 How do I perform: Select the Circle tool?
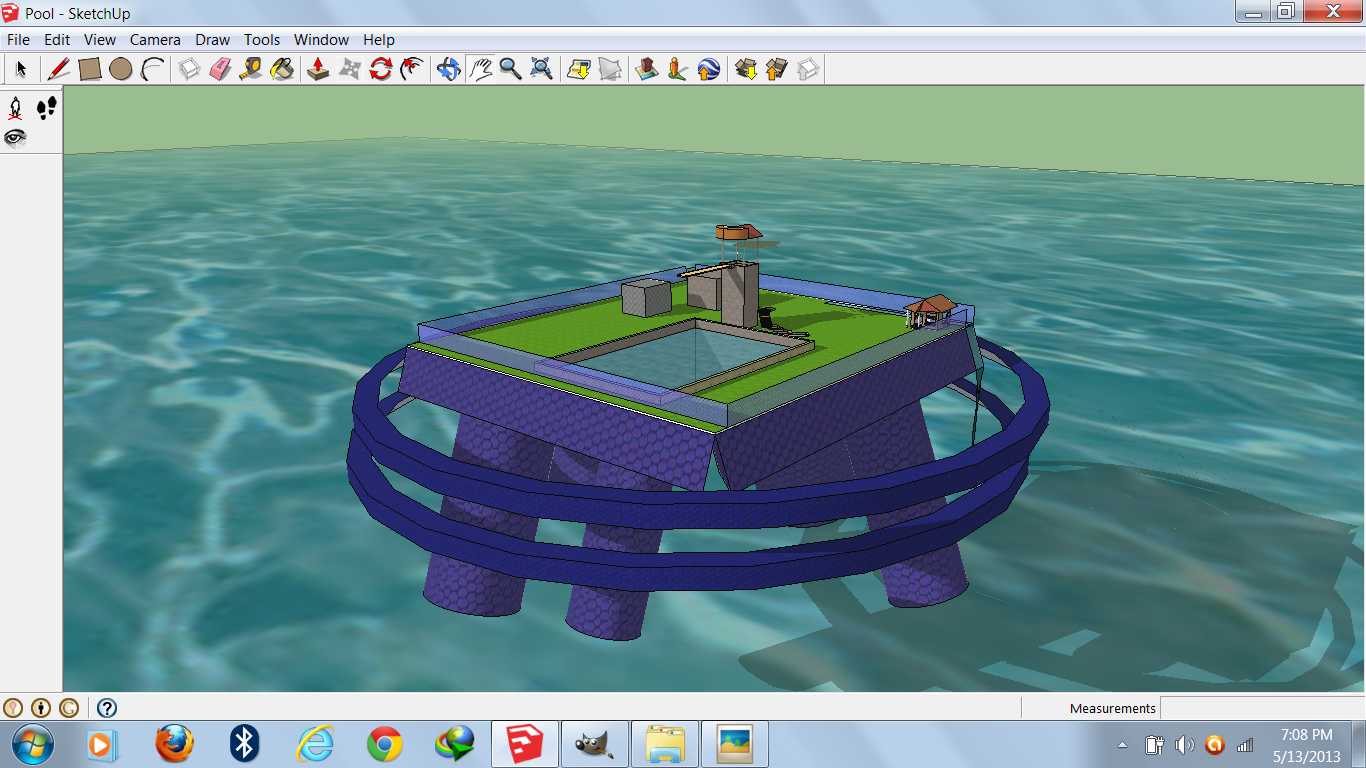pos(121,69)
